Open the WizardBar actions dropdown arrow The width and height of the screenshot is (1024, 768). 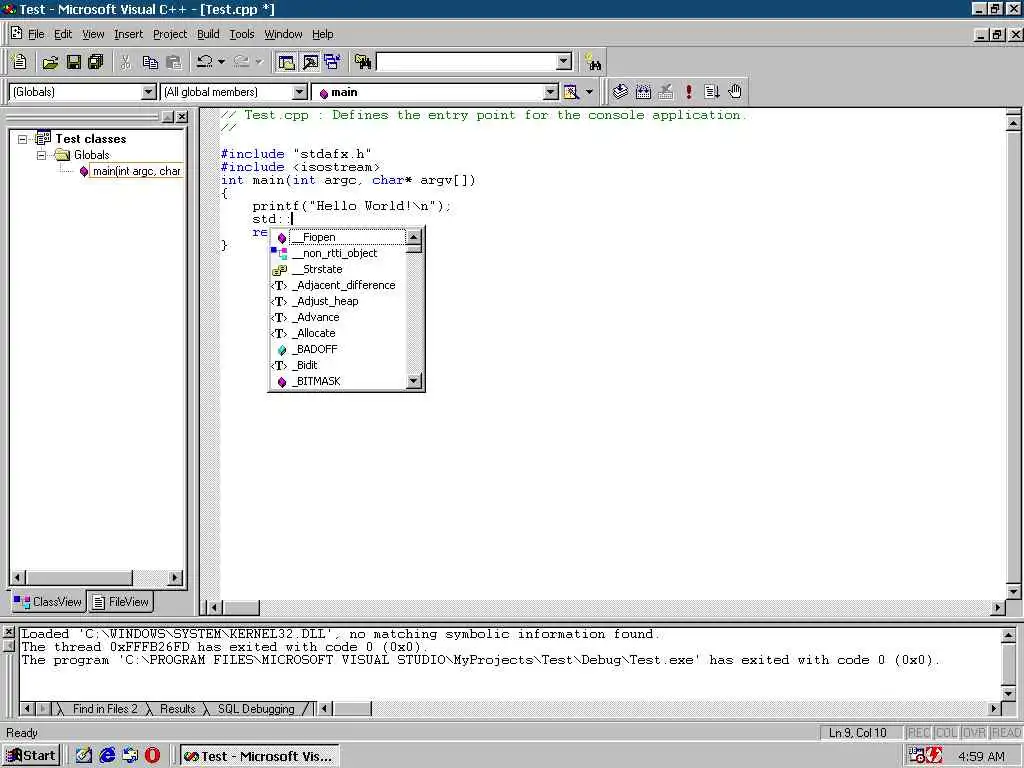(x=589, y=92)
